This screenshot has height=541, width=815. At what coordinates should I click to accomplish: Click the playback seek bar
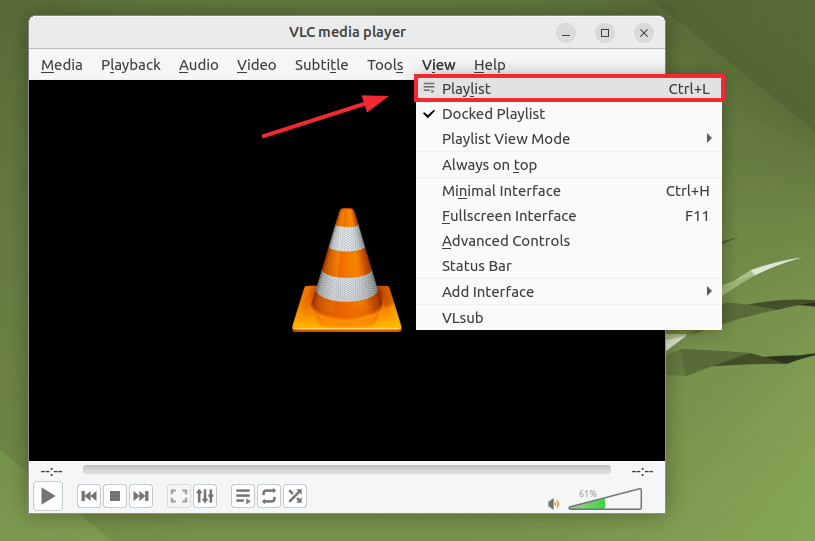point(347,470)
